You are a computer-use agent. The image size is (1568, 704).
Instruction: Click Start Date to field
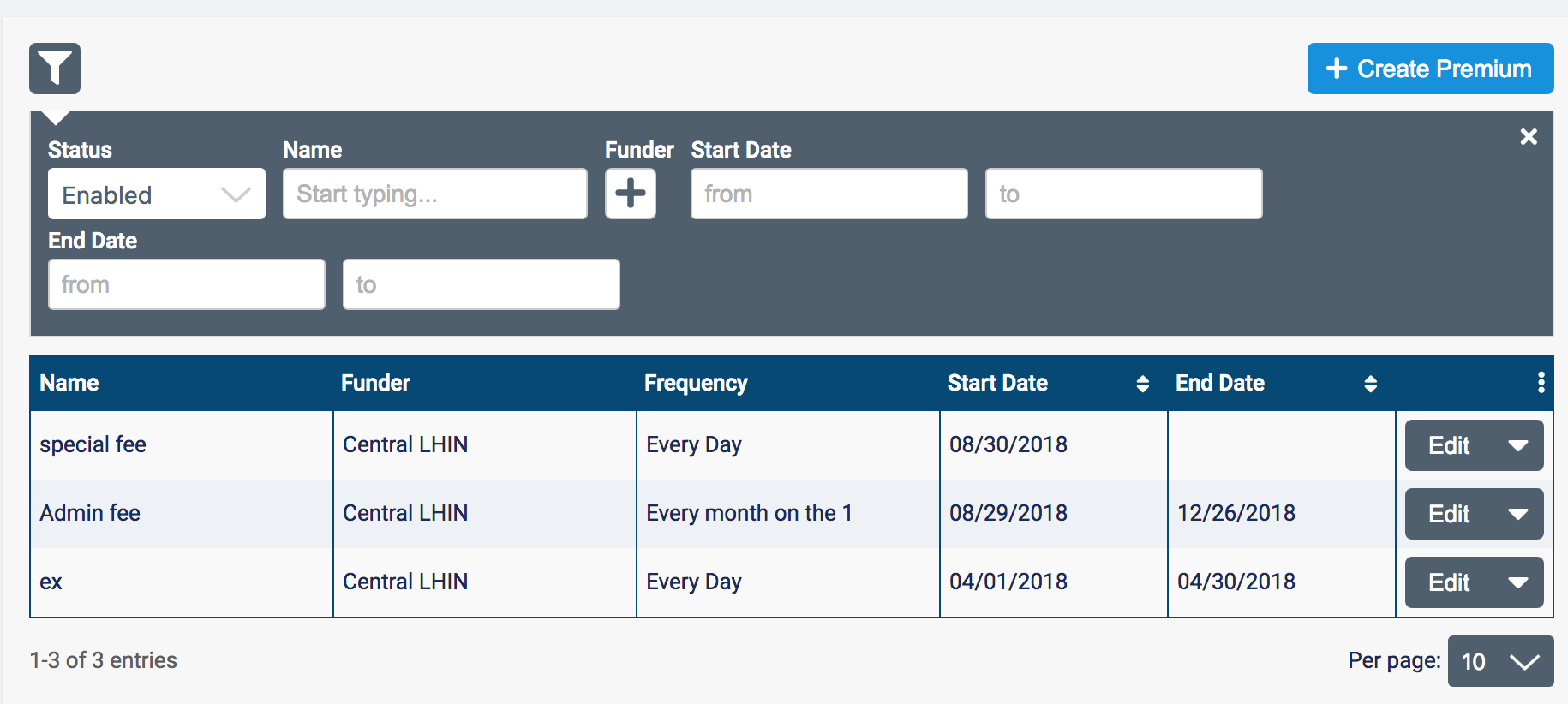pyautogui.click(x=1123, y=194)
